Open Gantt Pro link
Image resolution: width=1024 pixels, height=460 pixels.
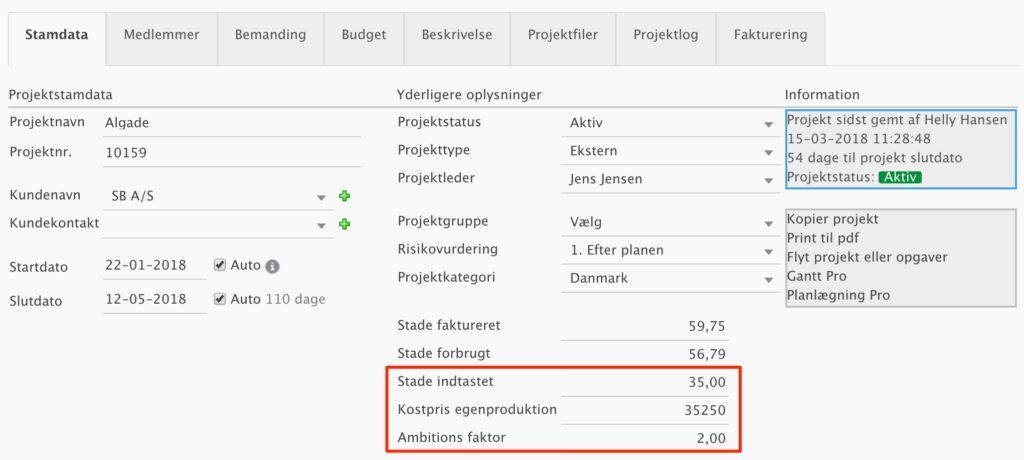[819, 276]
